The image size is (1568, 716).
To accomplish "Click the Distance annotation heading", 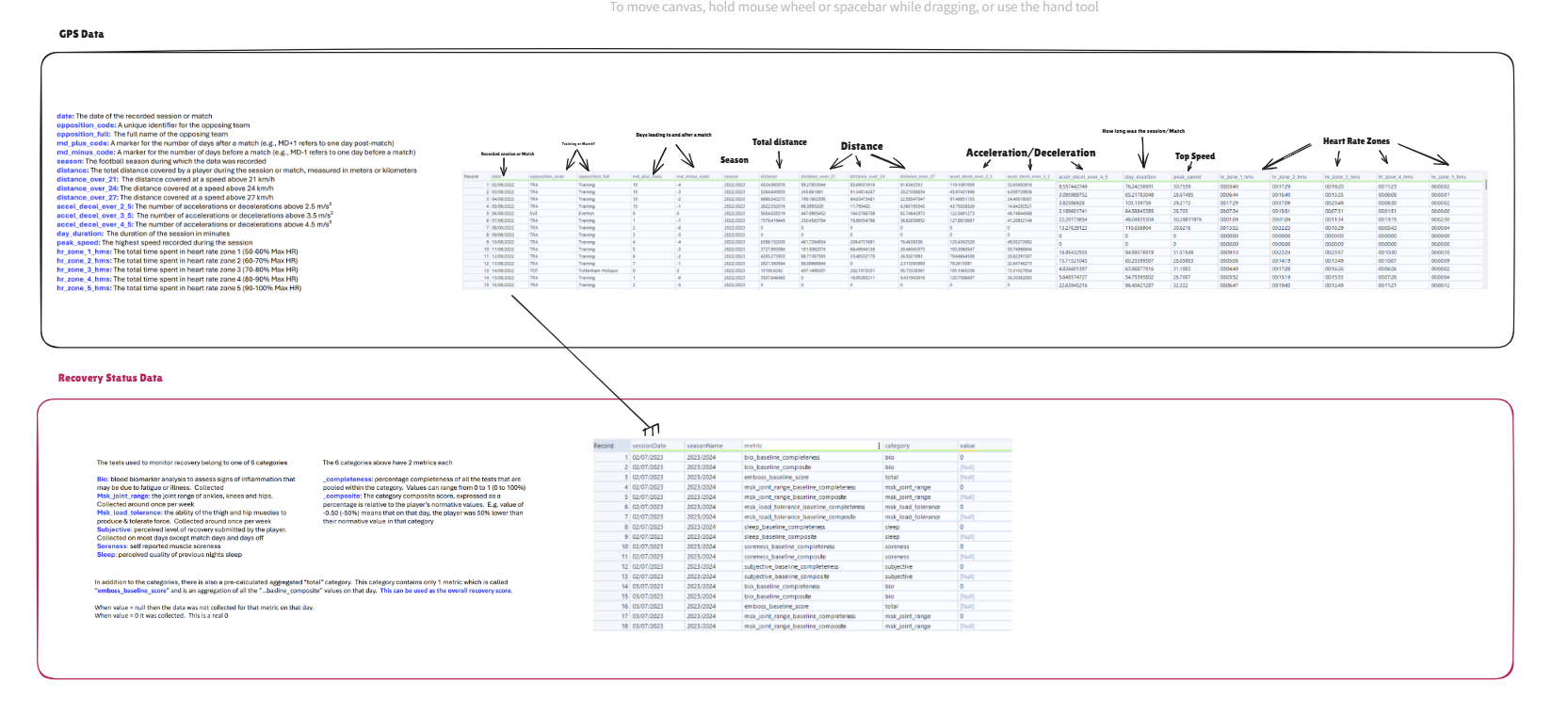I will [862, 146].
